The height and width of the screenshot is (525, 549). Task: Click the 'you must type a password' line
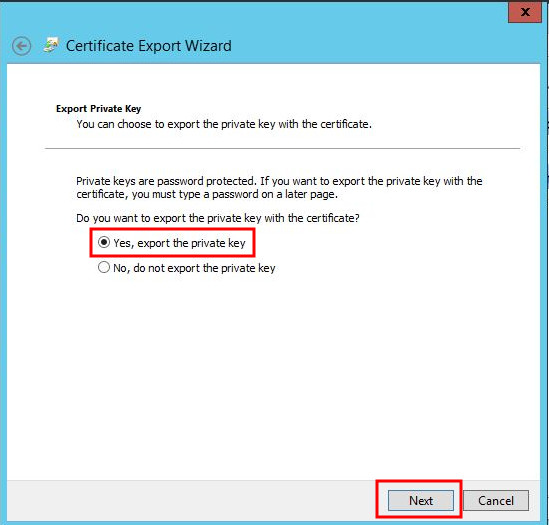click(x=207, y=194)
